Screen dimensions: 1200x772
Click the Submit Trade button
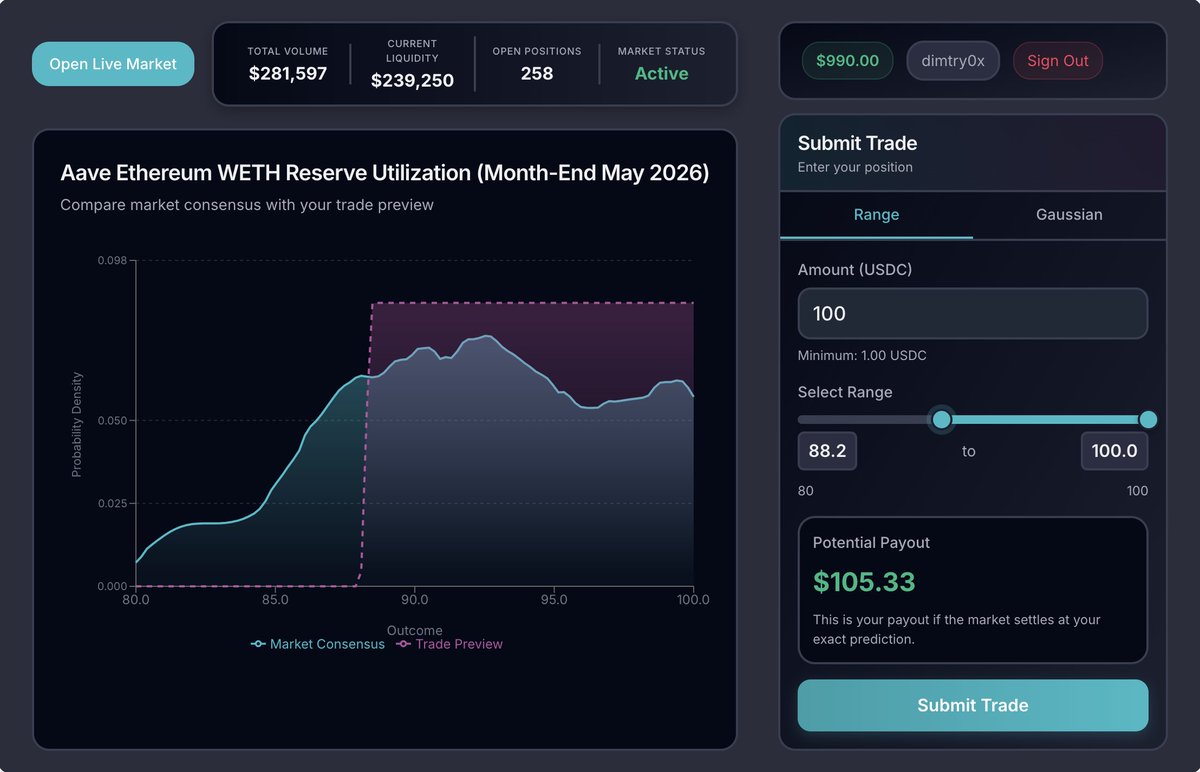tap(973, 705)
